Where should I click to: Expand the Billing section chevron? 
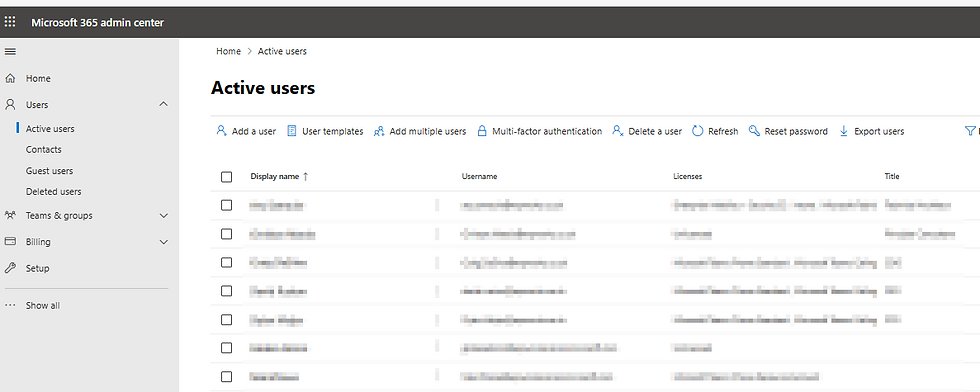pos(164,242)
